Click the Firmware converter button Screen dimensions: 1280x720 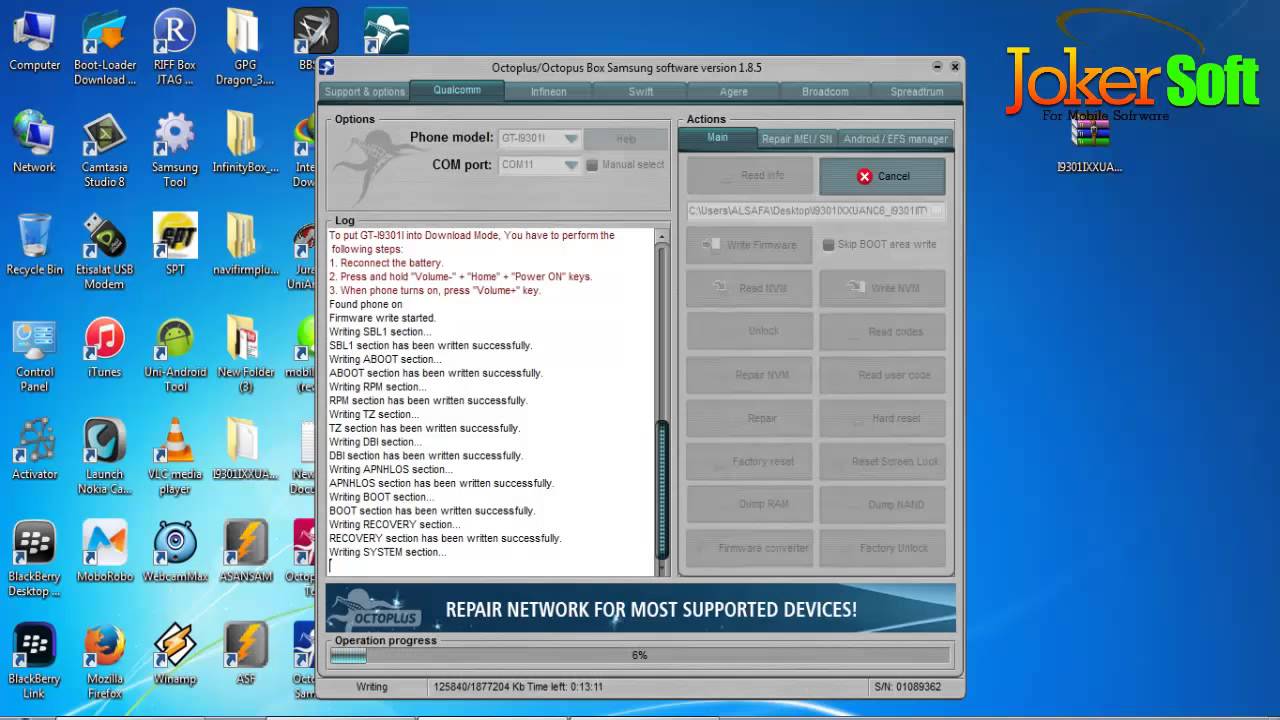tap(749, 548)
